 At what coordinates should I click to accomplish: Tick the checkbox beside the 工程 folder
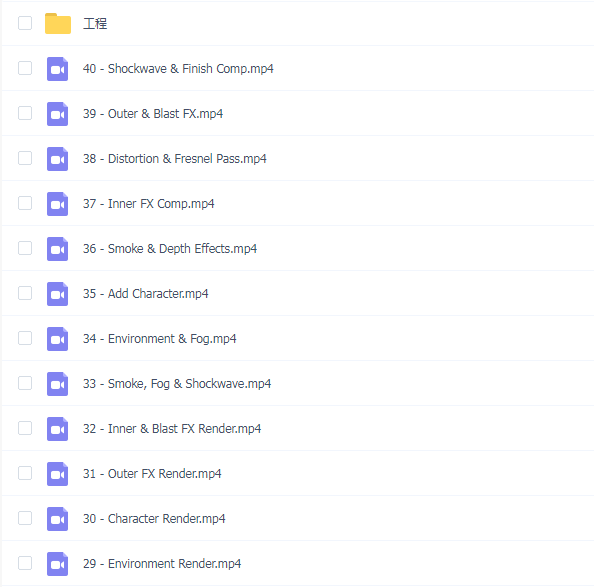point(25,23)
